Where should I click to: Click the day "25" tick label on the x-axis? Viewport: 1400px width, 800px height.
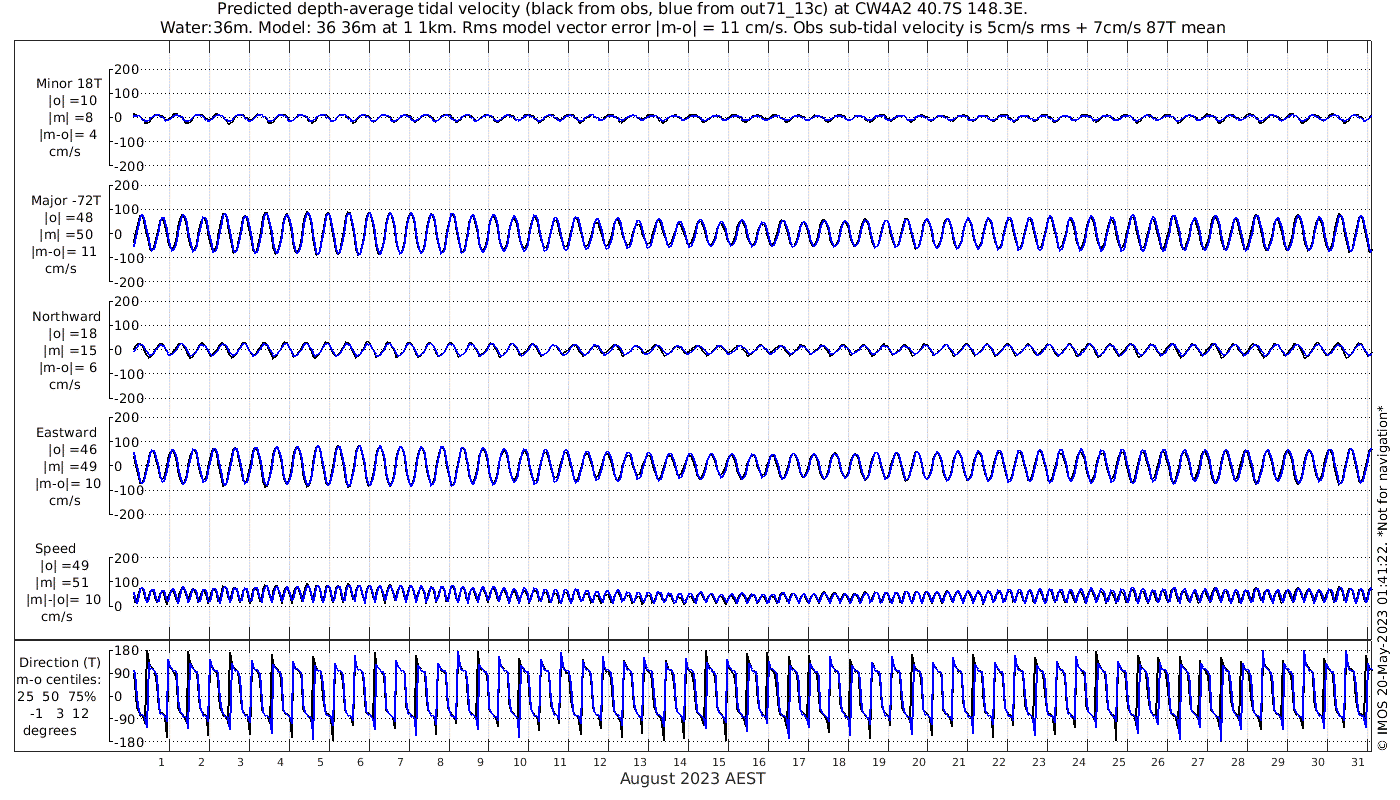coord(1118,762)
